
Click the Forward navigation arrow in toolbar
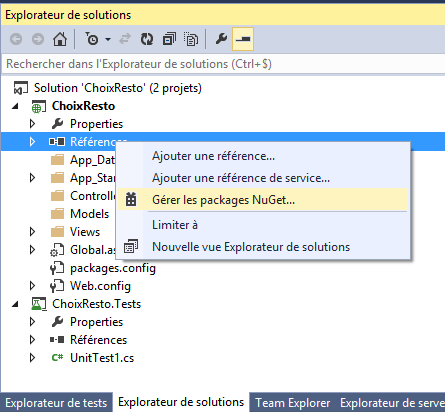[x=38, y=39]
